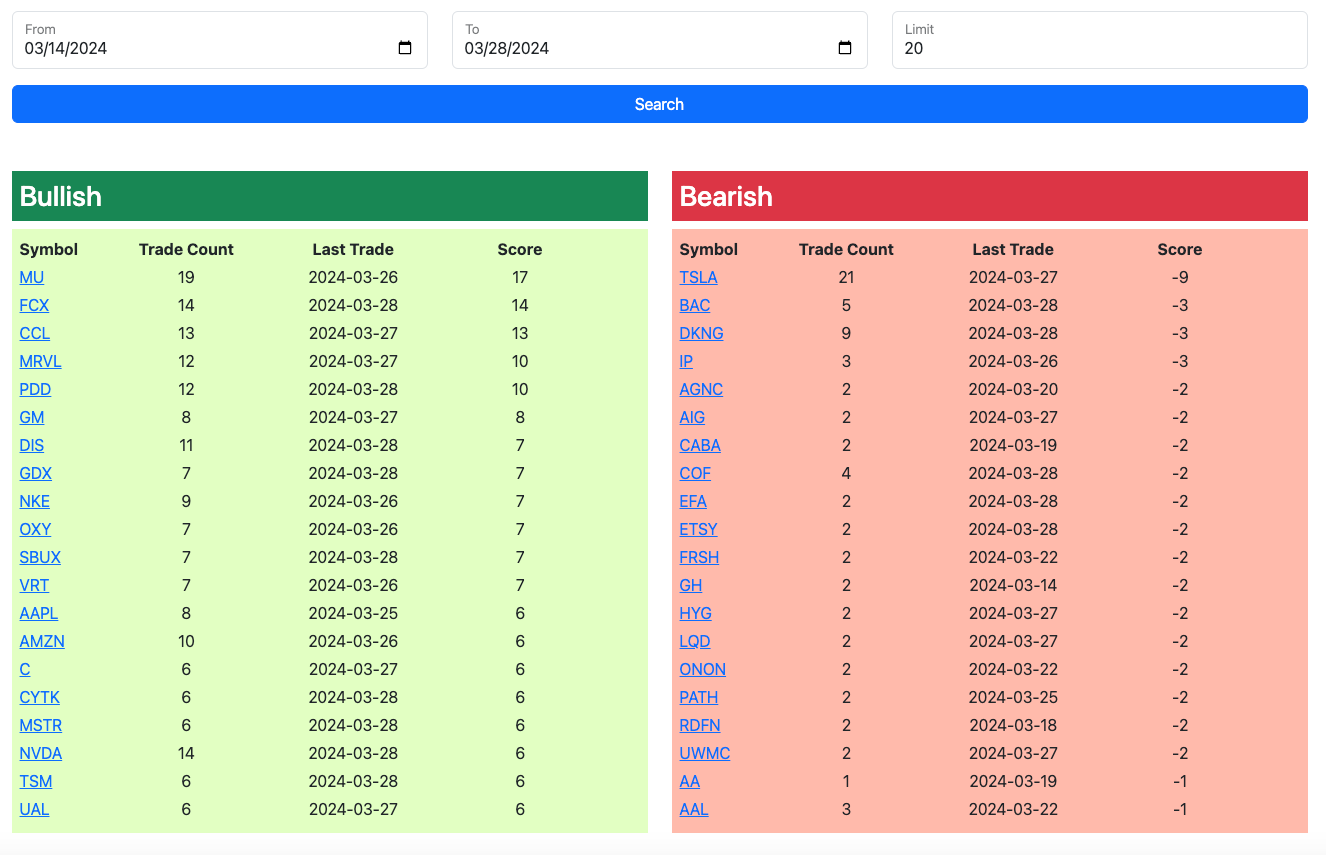Select RDFN's last trade date 2024-03-18
This screenshot has width=1326, height=855.
1013,725
